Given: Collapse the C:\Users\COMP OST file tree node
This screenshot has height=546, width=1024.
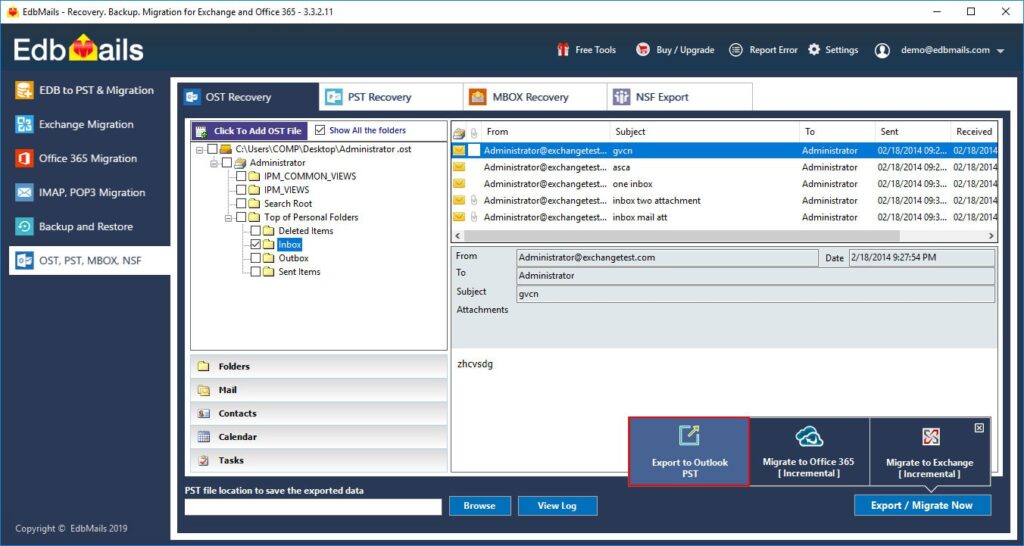Looking at the screenshot, I should click(200, 150).
